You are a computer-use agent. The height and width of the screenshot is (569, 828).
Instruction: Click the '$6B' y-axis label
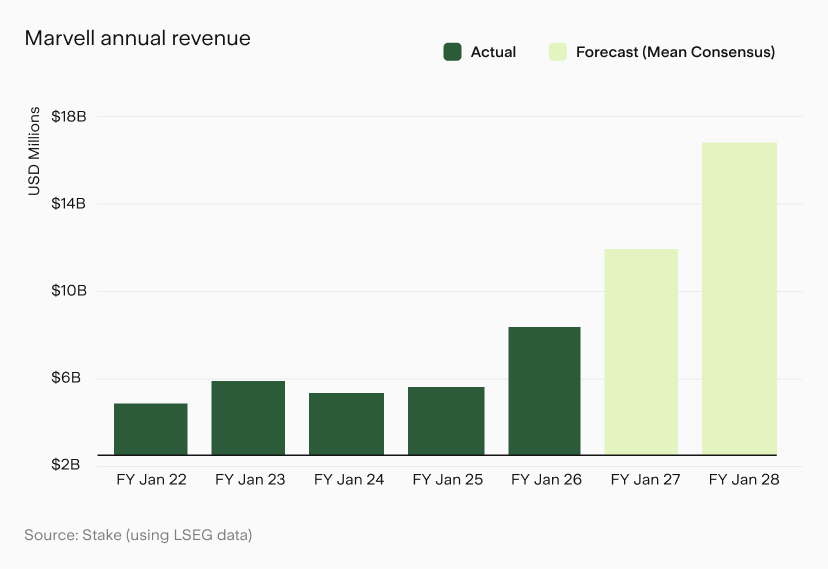(66, 378)
